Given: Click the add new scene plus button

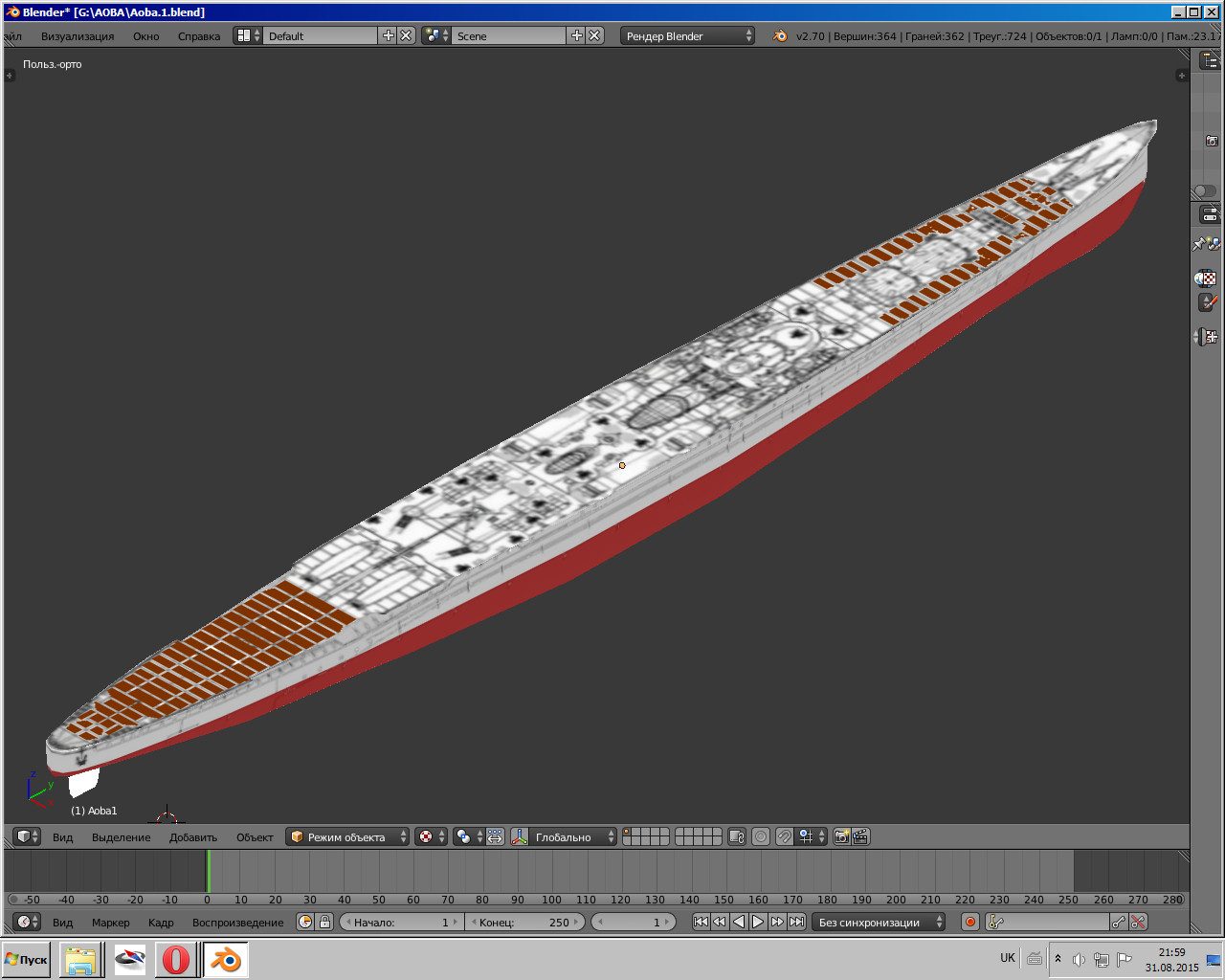Looking at the screenshot, I should tap(576, 35).
